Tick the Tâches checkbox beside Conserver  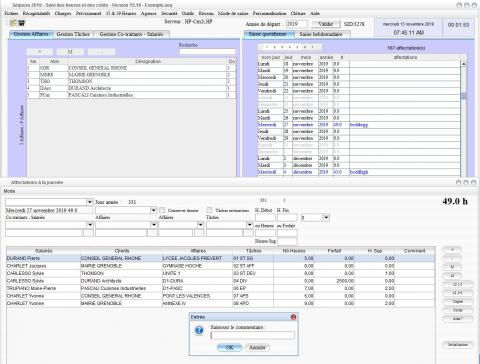(x=209, y=210)
